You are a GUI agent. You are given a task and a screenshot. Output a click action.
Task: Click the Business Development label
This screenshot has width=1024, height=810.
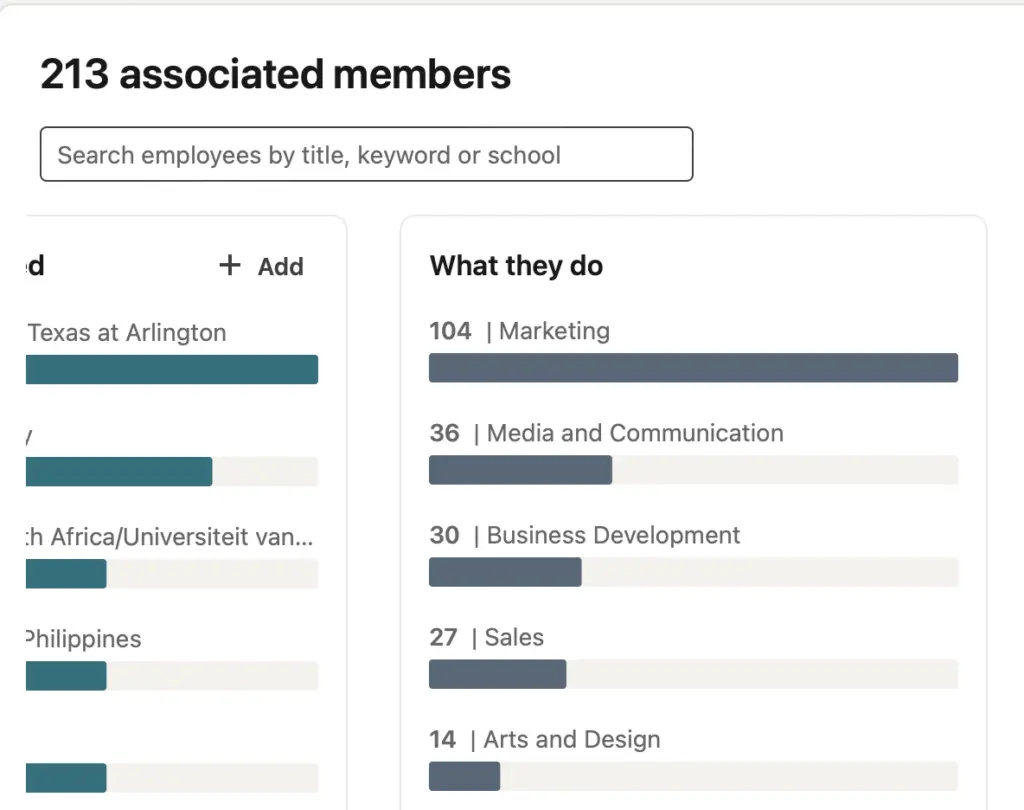click(x=613, y=535)
